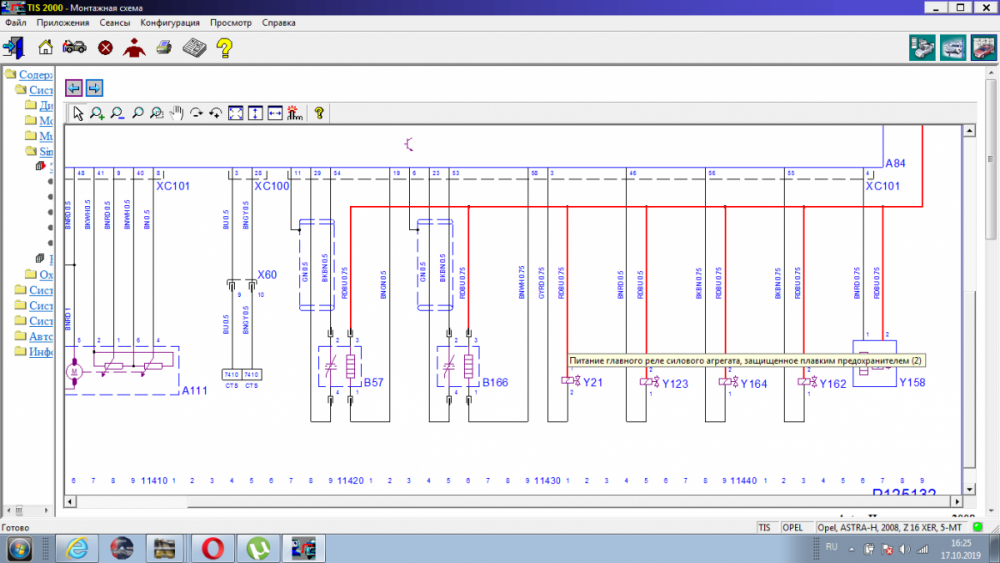Click the printer icon in main toolbar
Viewport: 1000px width, 563px height.
[x=164, y=47]
